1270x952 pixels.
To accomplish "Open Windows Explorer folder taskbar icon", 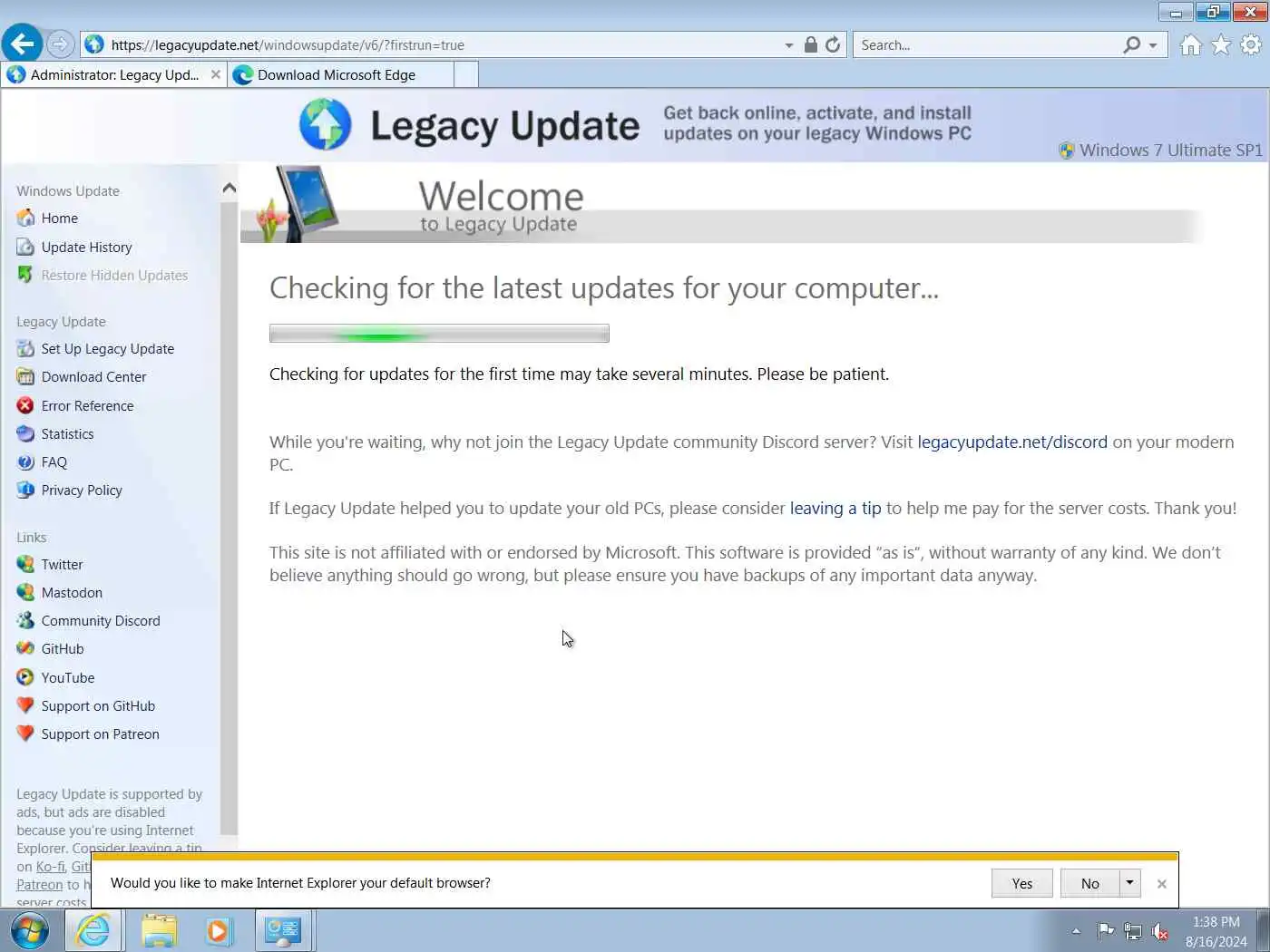I will click(x=160, y=930).
